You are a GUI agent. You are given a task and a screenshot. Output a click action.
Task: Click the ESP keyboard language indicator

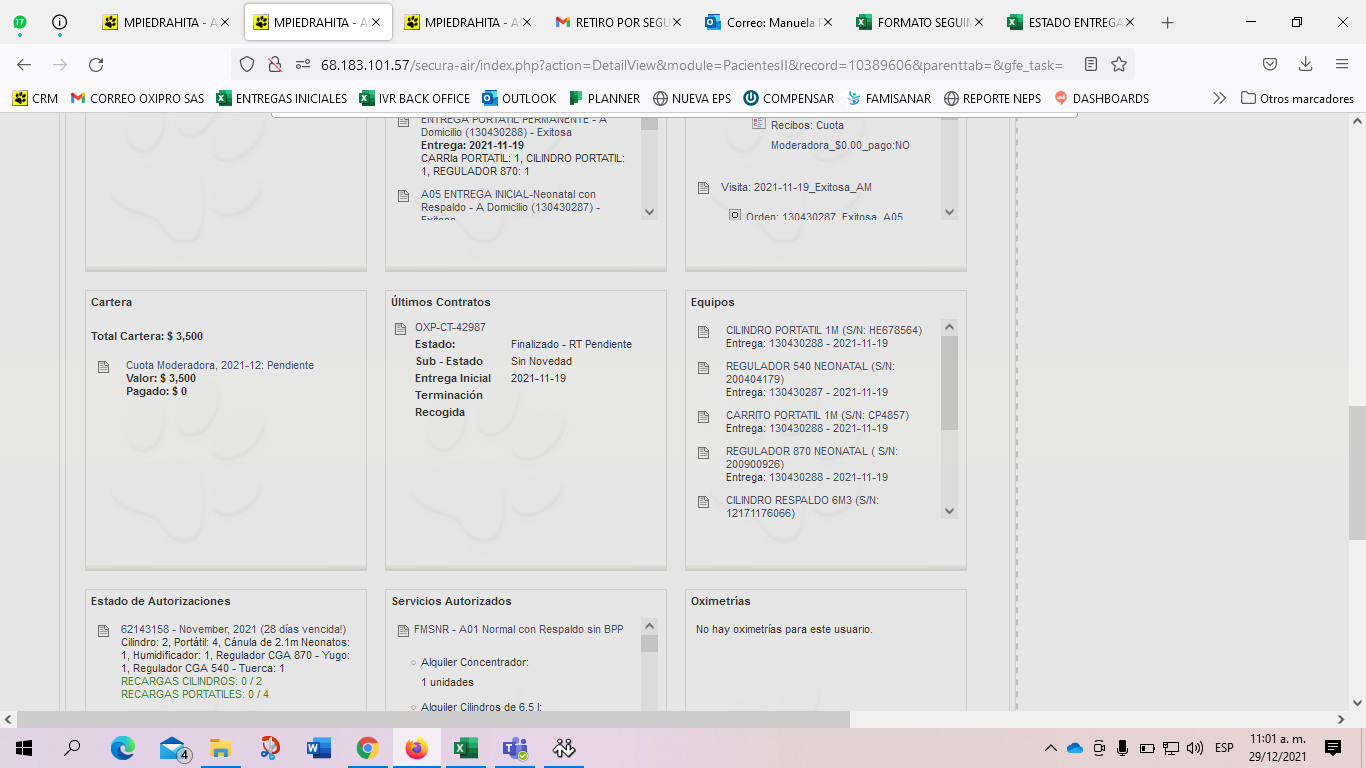click(x=1224, y=748)
